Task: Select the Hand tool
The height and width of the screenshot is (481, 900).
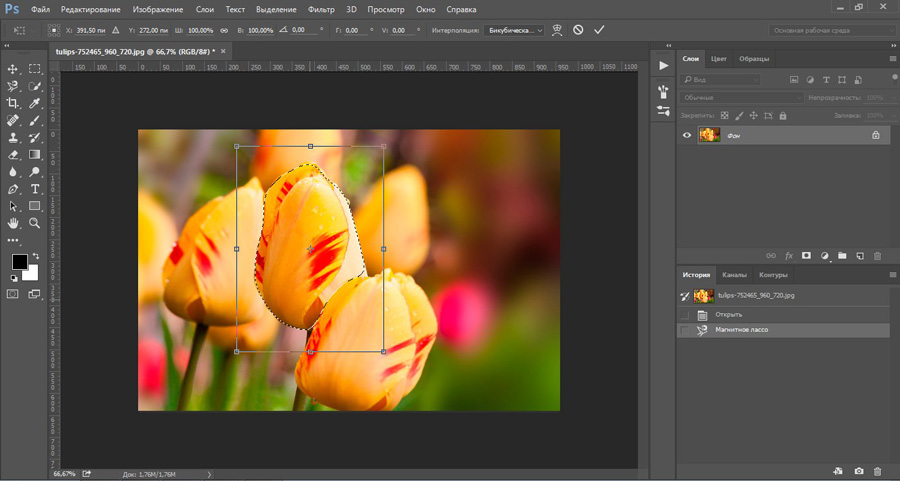Action: (x=13, y=223)
